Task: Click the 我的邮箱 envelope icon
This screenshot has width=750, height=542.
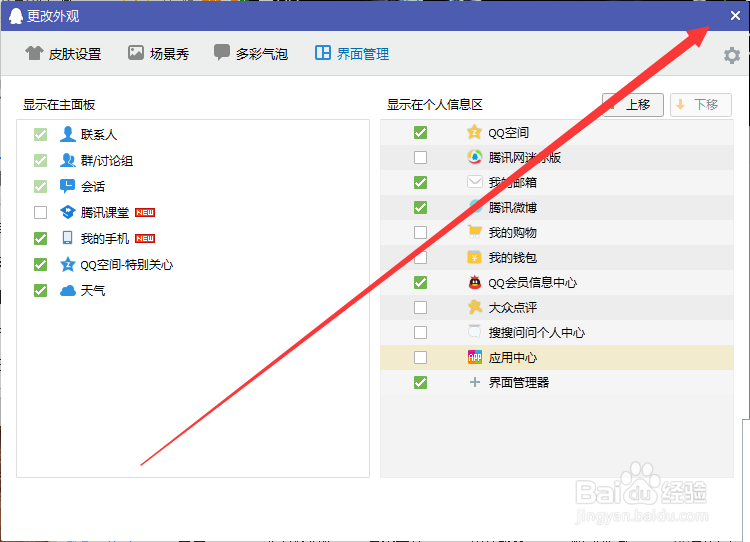Action: click(x=474, y=182)
